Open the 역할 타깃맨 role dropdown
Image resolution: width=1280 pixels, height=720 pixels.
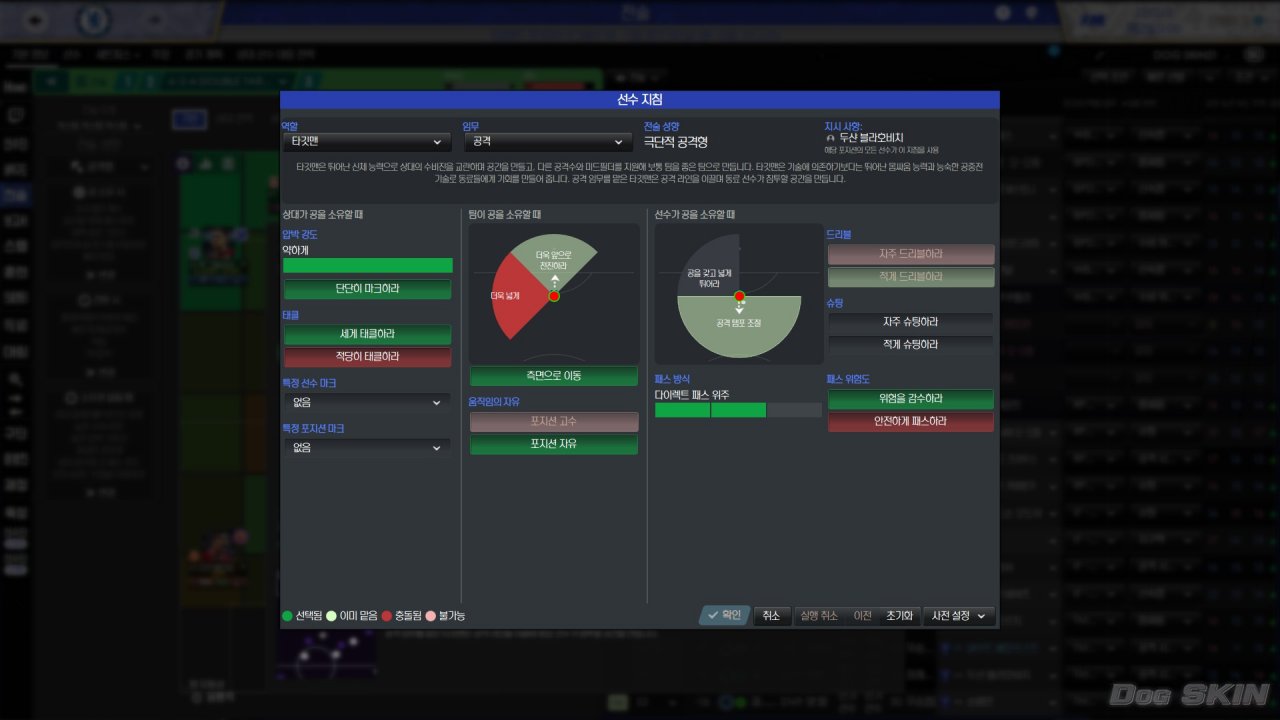point(366,142)
